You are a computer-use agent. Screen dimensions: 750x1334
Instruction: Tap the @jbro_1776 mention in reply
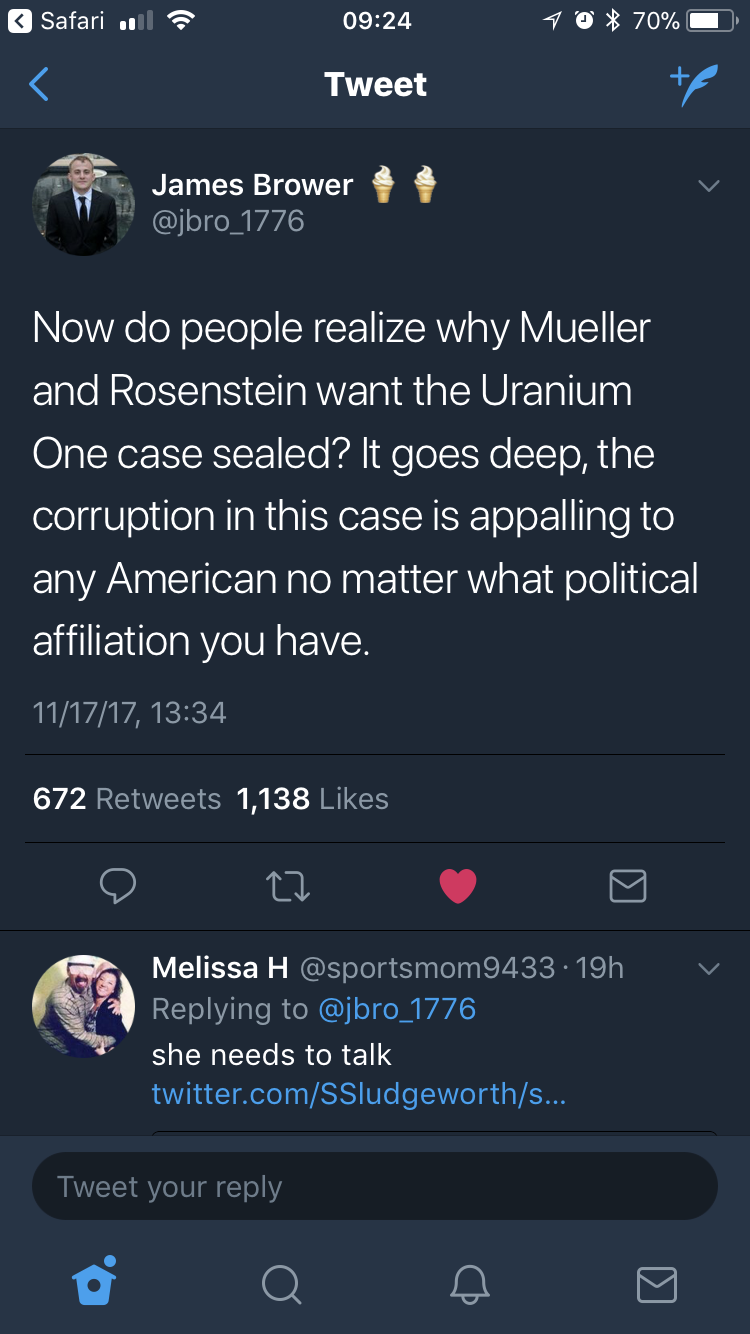[396, 1009]
